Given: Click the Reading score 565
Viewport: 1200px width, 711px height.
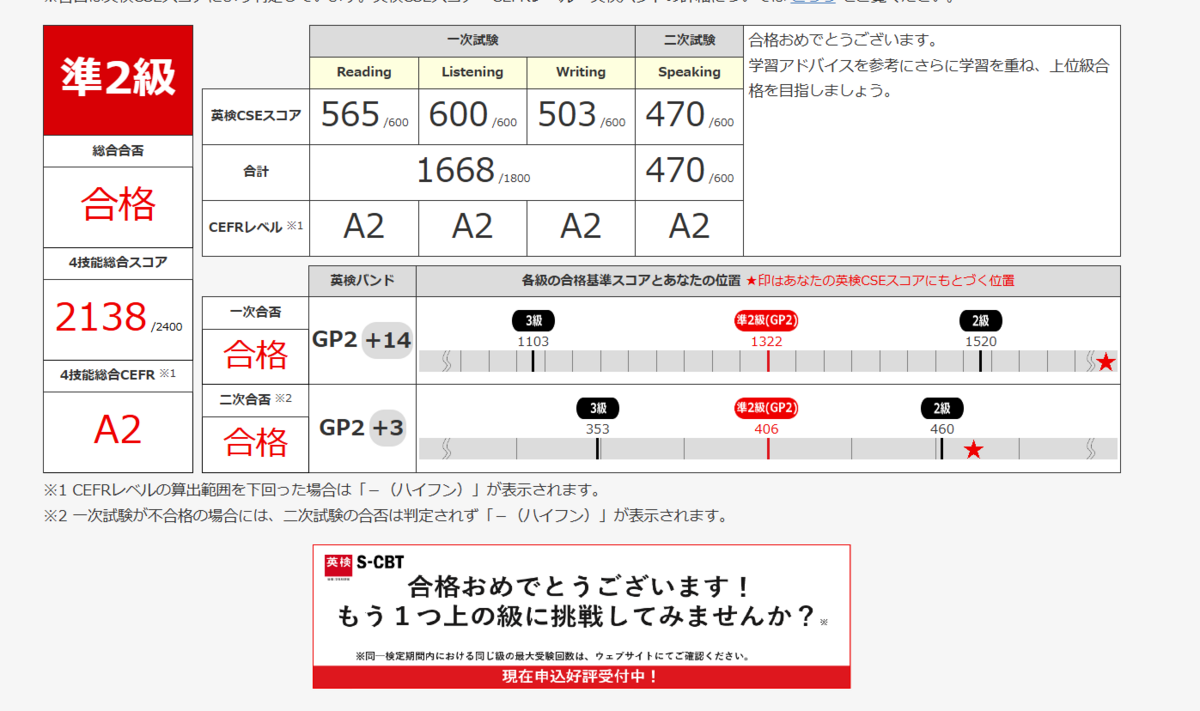Looking at the screenshot, I should [x=349, y=115].
